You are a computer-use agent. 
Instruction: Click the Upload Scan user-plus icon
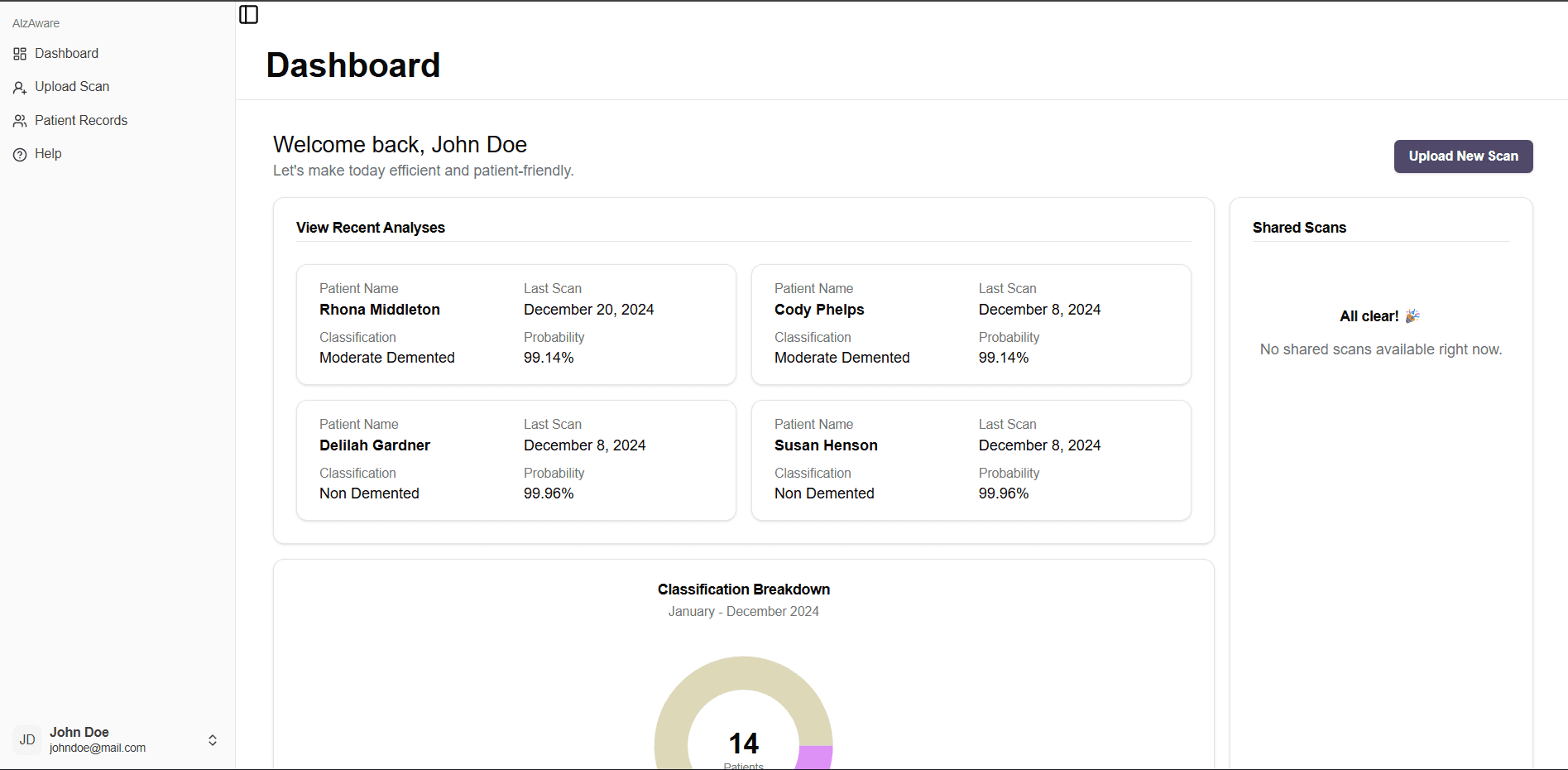(20, 87)
